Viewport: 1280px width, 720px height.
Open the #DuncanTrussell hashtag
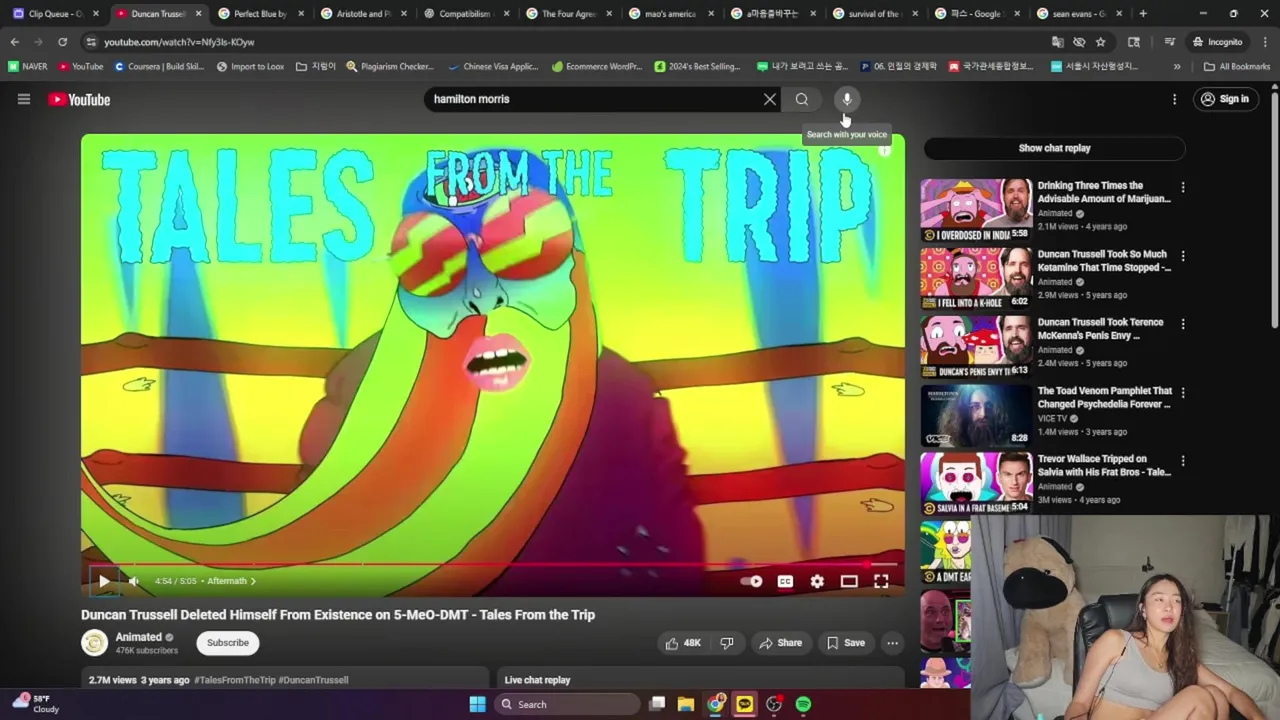click(x=313, y=680)
